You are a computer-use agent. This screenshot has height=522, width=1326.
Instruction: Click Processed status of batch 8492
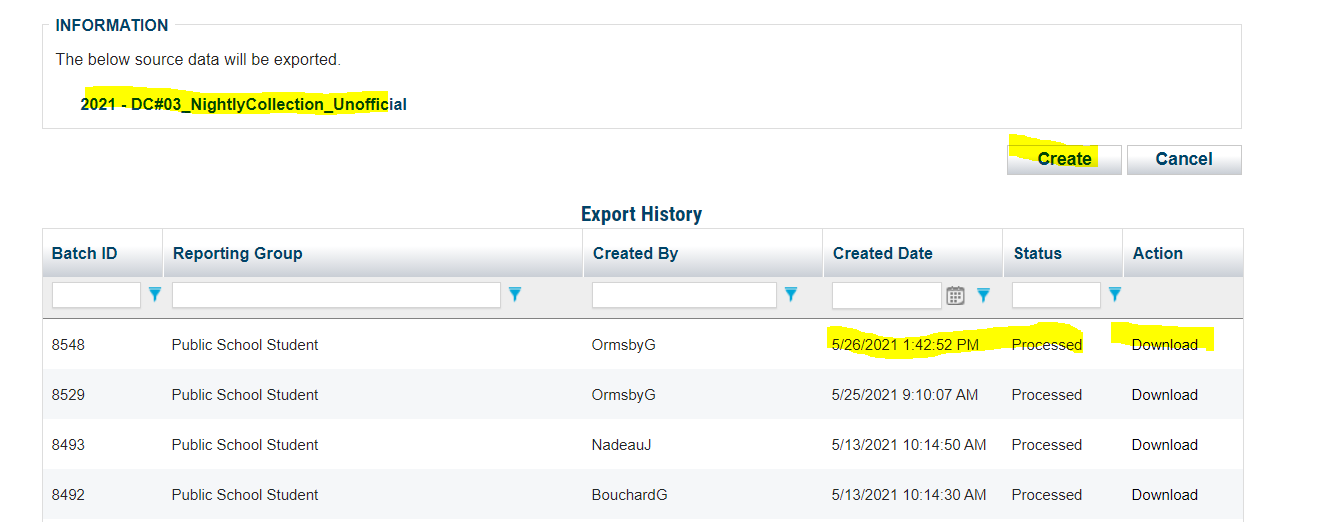[1047, 495]
